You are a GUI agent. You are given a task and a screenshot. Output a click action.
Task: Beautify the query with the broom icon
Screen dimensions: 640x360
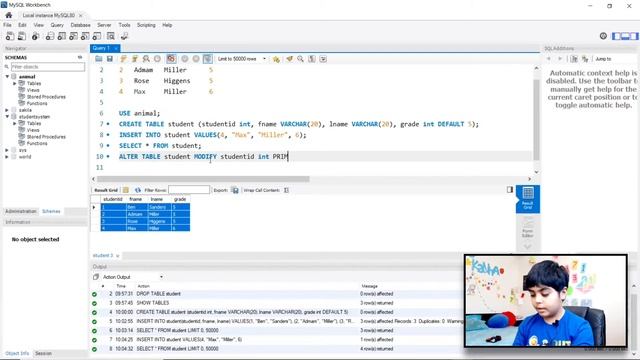coord(289,59)
